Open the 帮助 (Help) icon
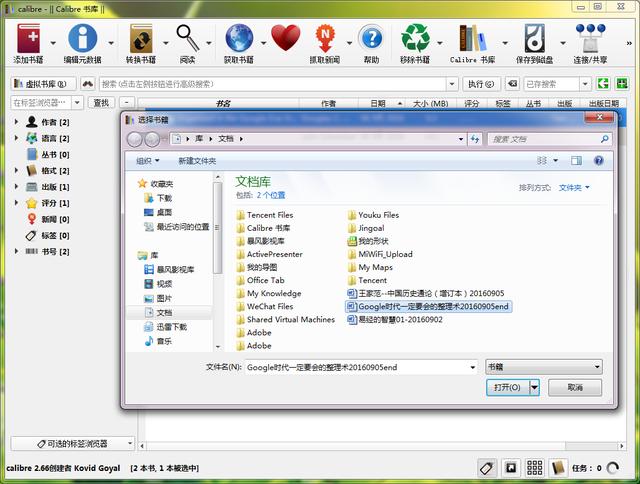 (371, 38)
